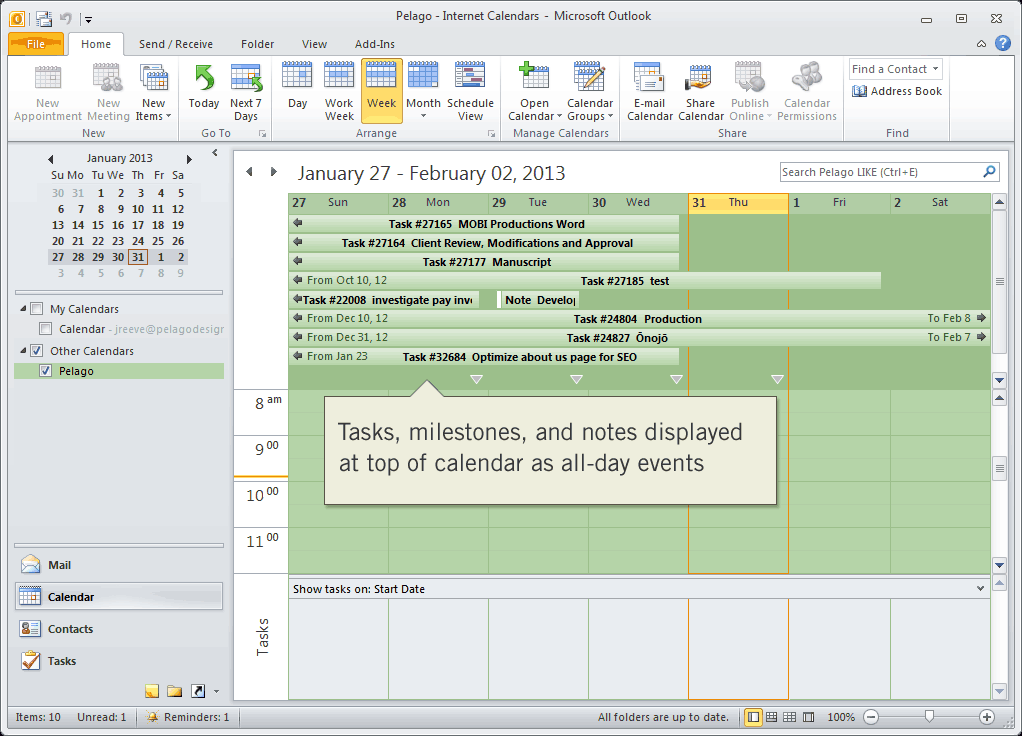Switch to Send / Receive tab

(175, 44)
